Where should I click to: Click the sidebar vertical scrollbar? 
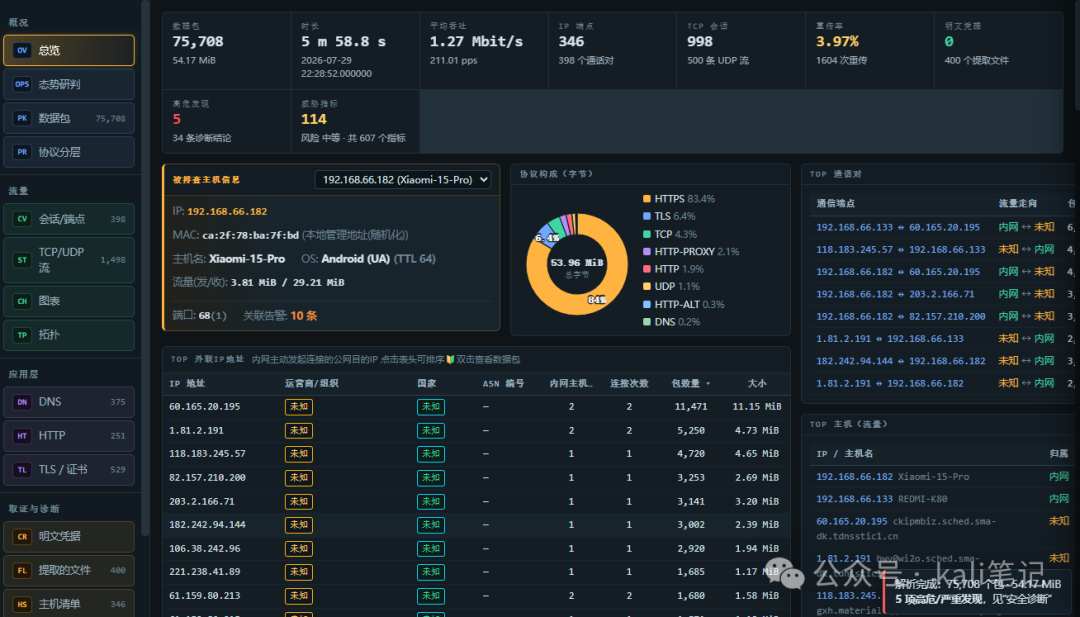145,269
